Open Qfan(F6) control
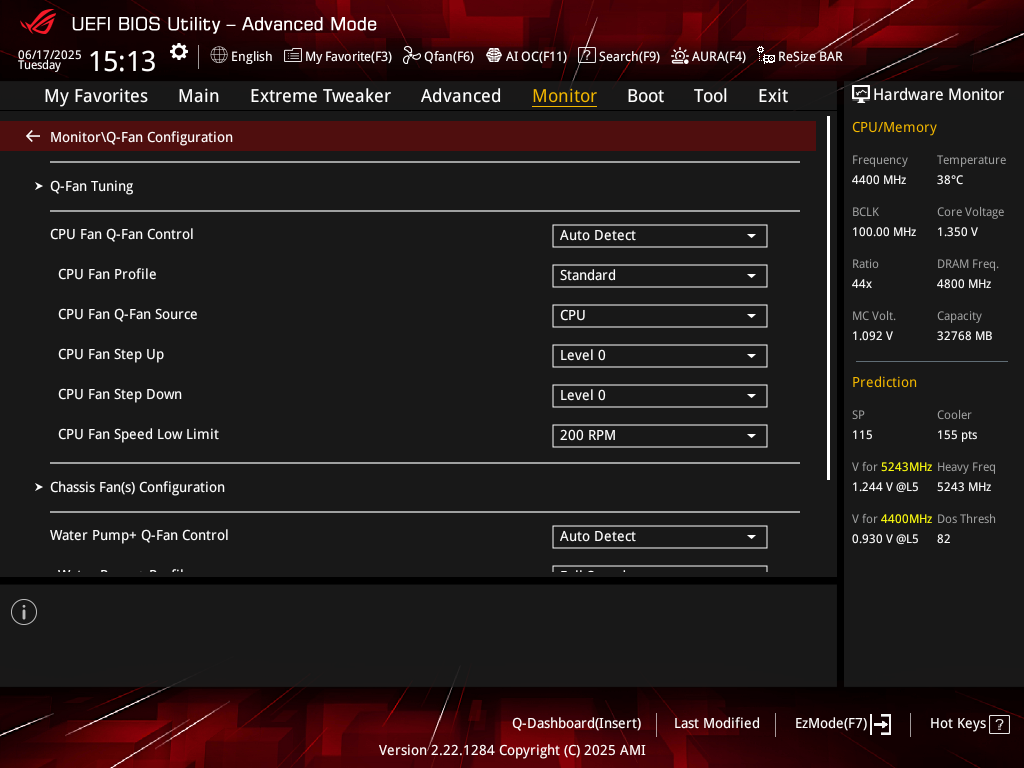Image resolution: width=1024 pixels, height=768 pixels. [449, 57]
